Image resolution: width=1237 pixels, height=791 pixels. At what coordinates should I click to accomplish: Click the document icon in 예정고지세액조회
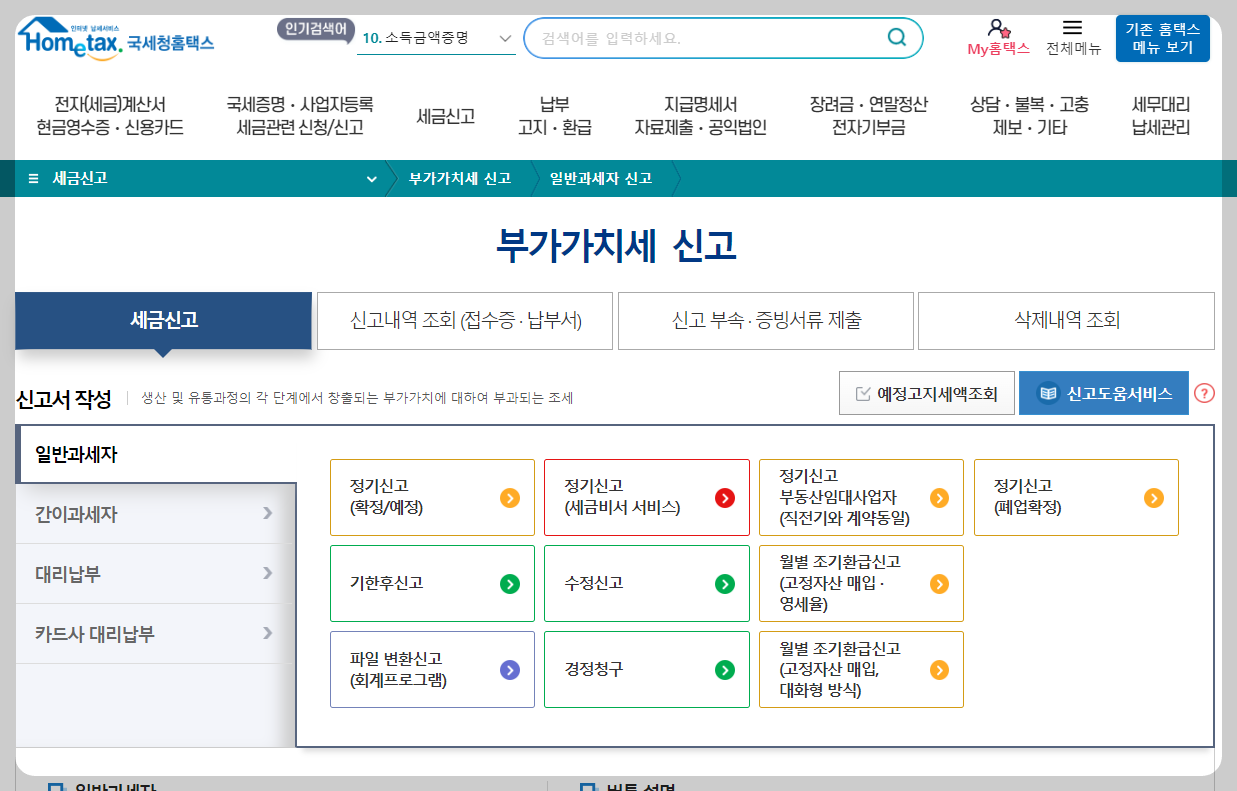860,392
